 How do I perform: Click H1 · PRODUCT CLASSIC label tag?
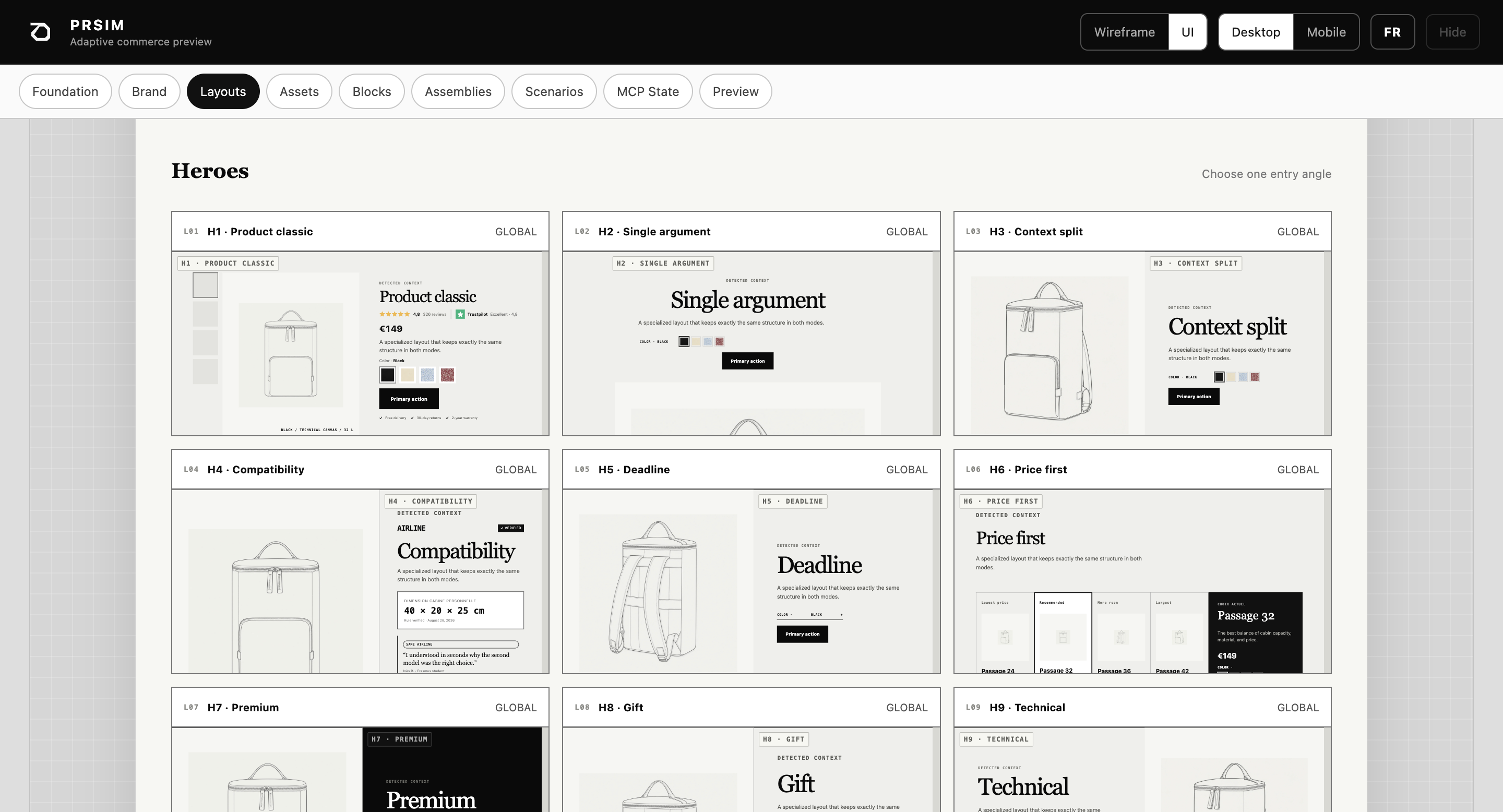pyautogui.click(x=228, y=264)
